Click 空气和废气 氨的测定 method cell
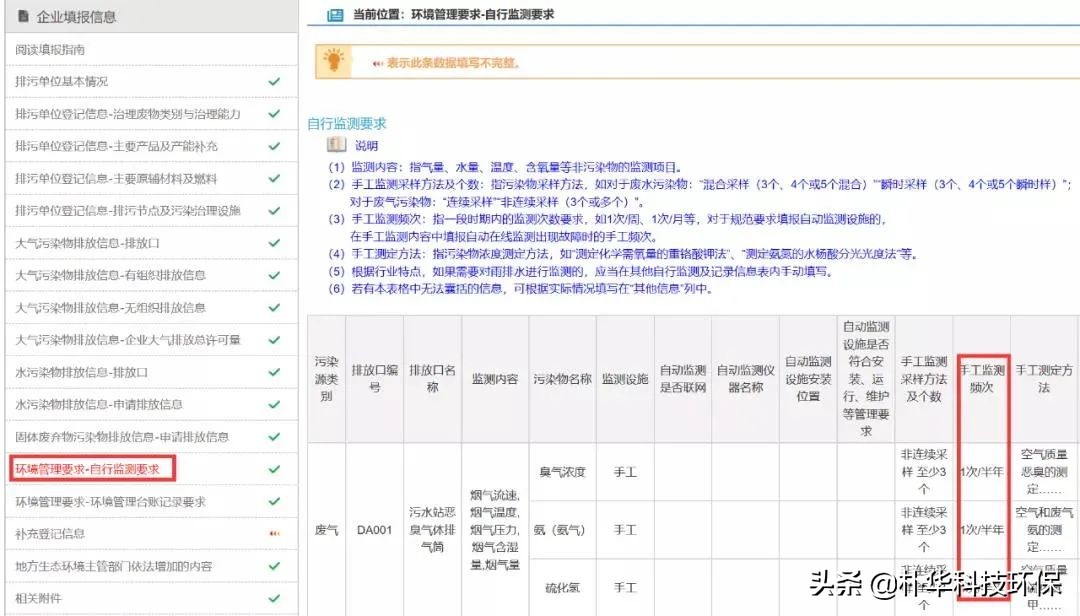The height and width of the screenshot is (616, 1080). click(1044, 530)
